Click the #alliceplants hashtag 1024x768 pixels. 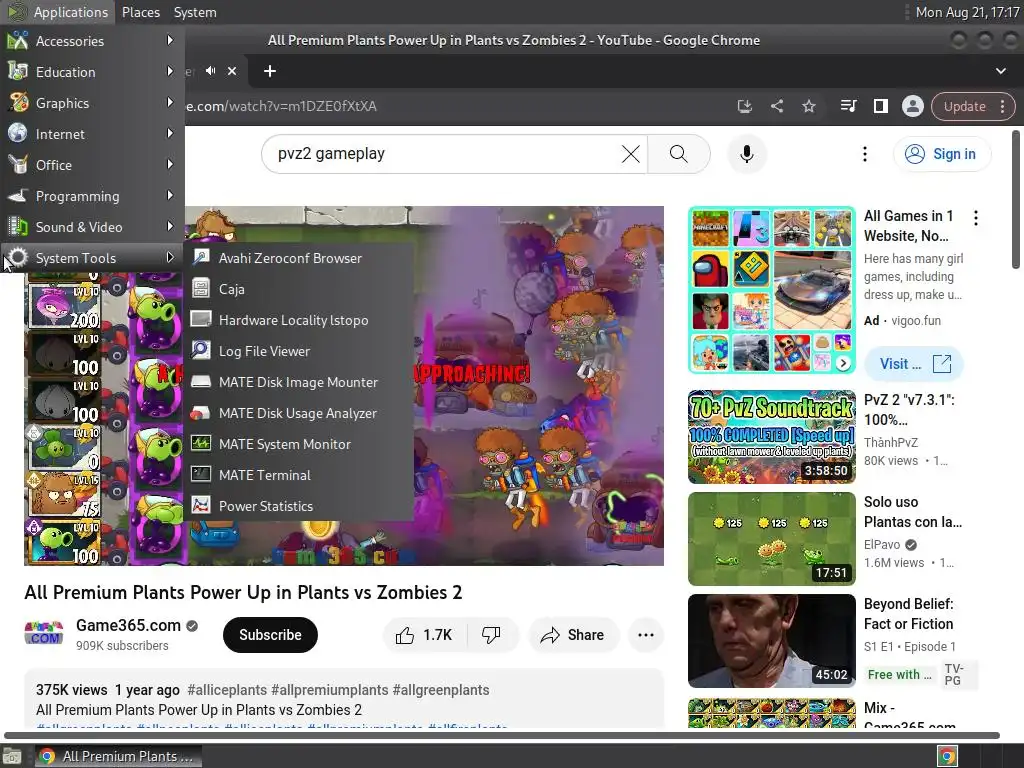227,690
